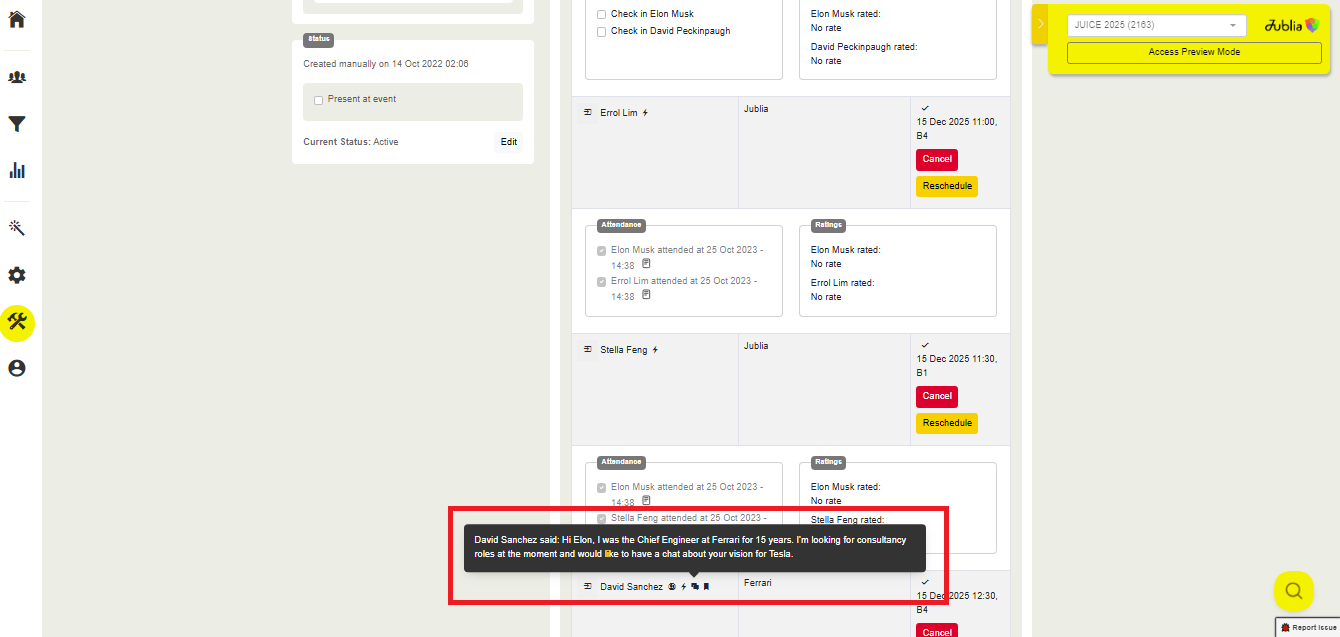
Task: Click the yellow search magnifier button
Action: [1293, 590]
